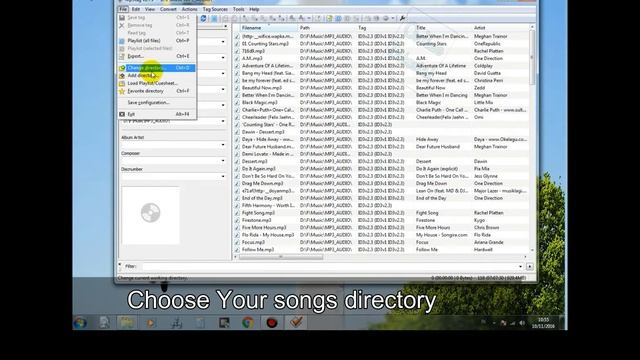
Task: Click the Kygo artist cell
Action: [479, 220]
